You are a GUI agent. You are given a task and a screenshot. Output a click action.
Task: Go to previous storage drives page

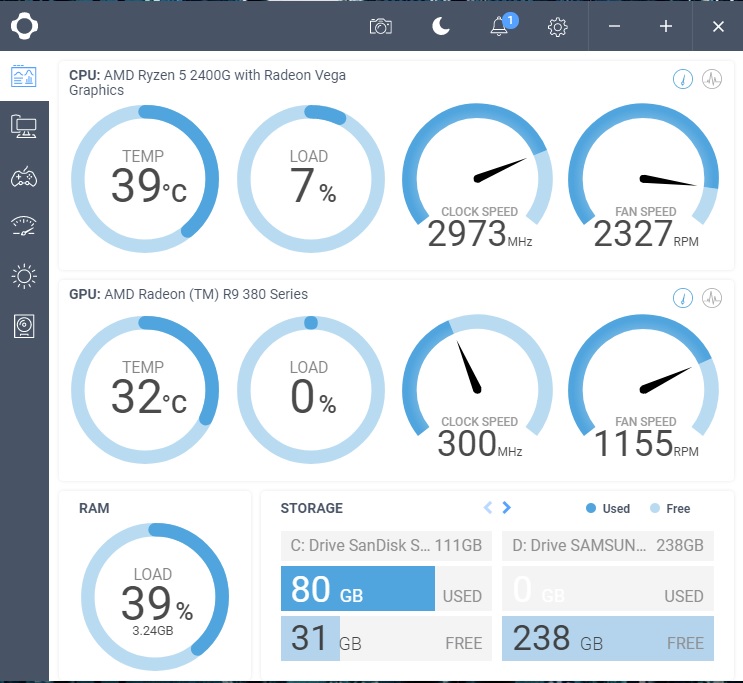[488, 508]
